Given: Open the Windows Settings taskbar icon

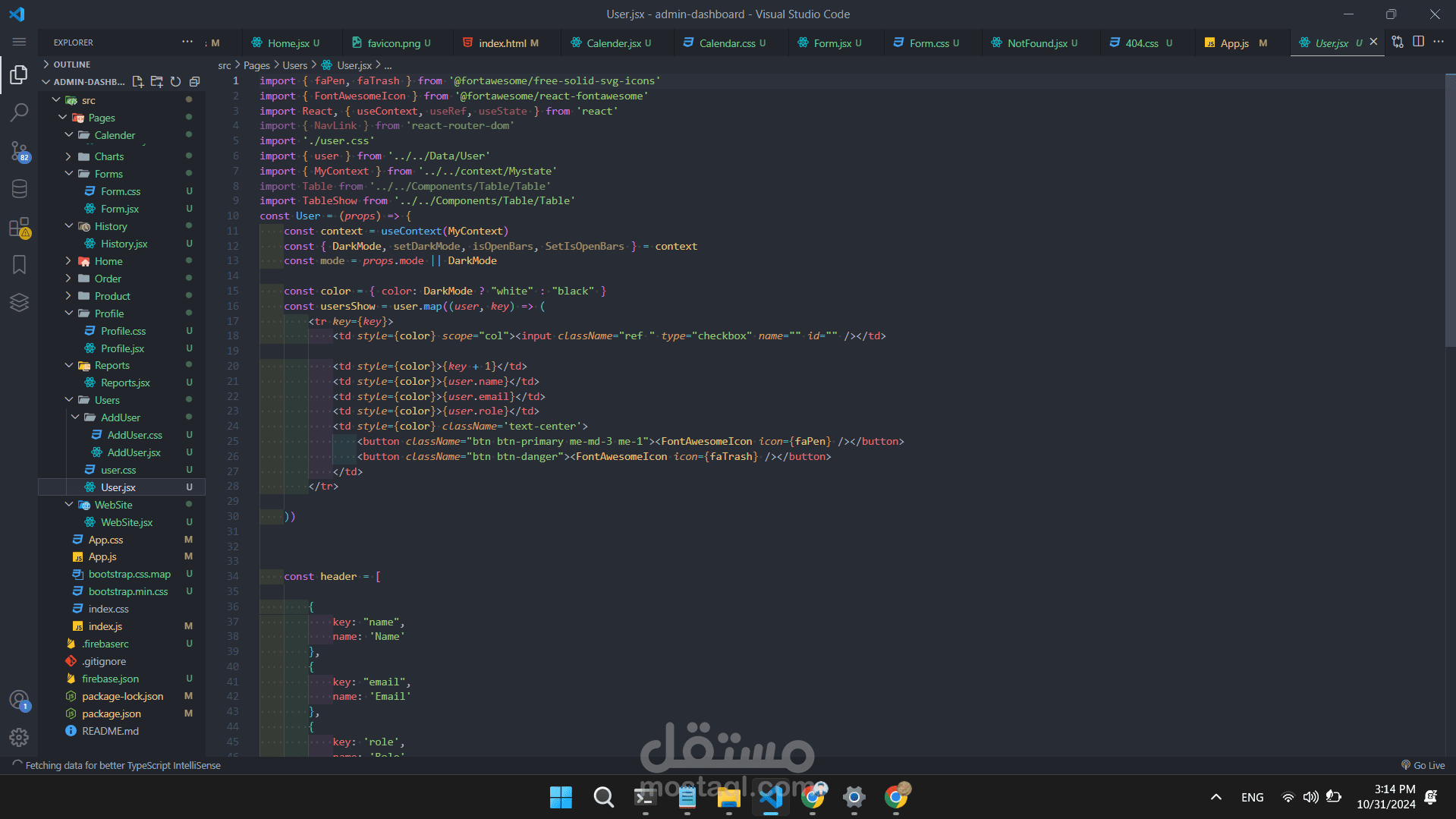Looking at the screenshot, I should pos(854,797).
